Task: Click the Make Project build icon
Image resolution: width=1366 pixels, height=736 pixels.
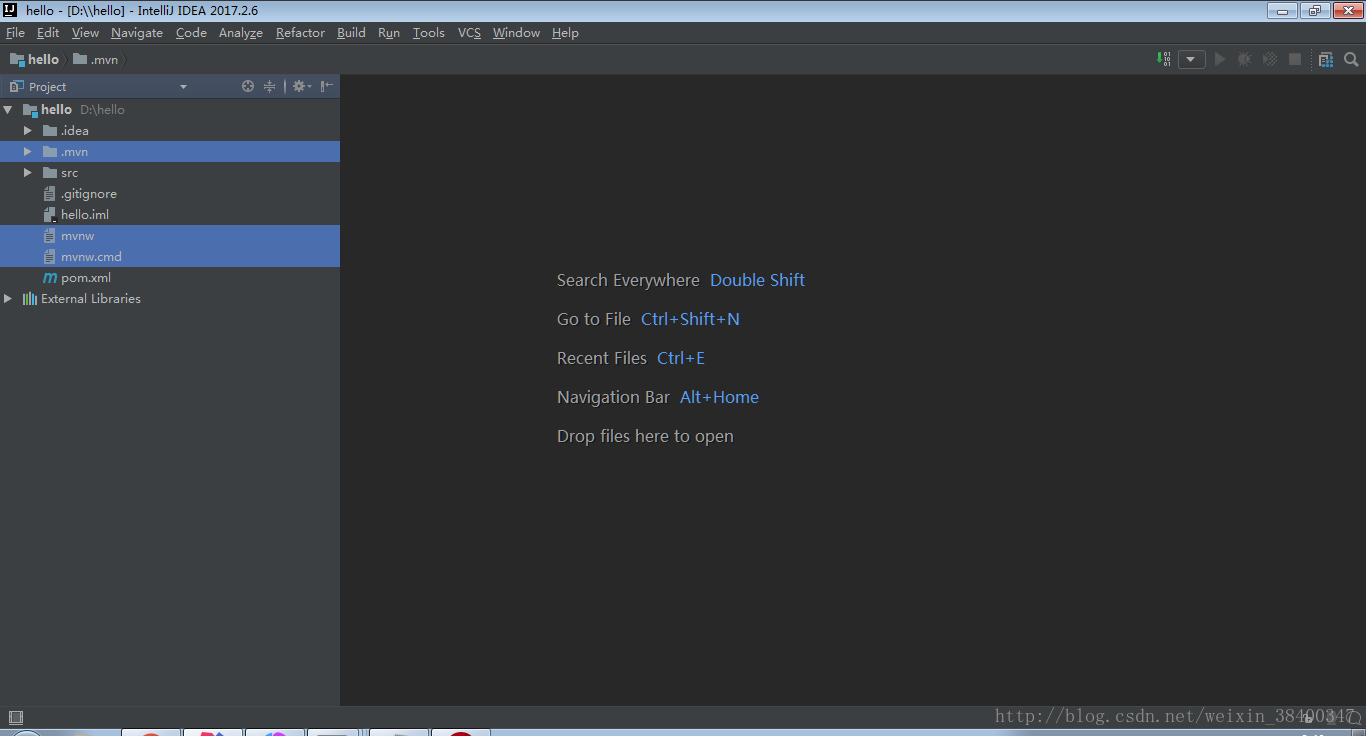Action: [x=1163, y=59]
